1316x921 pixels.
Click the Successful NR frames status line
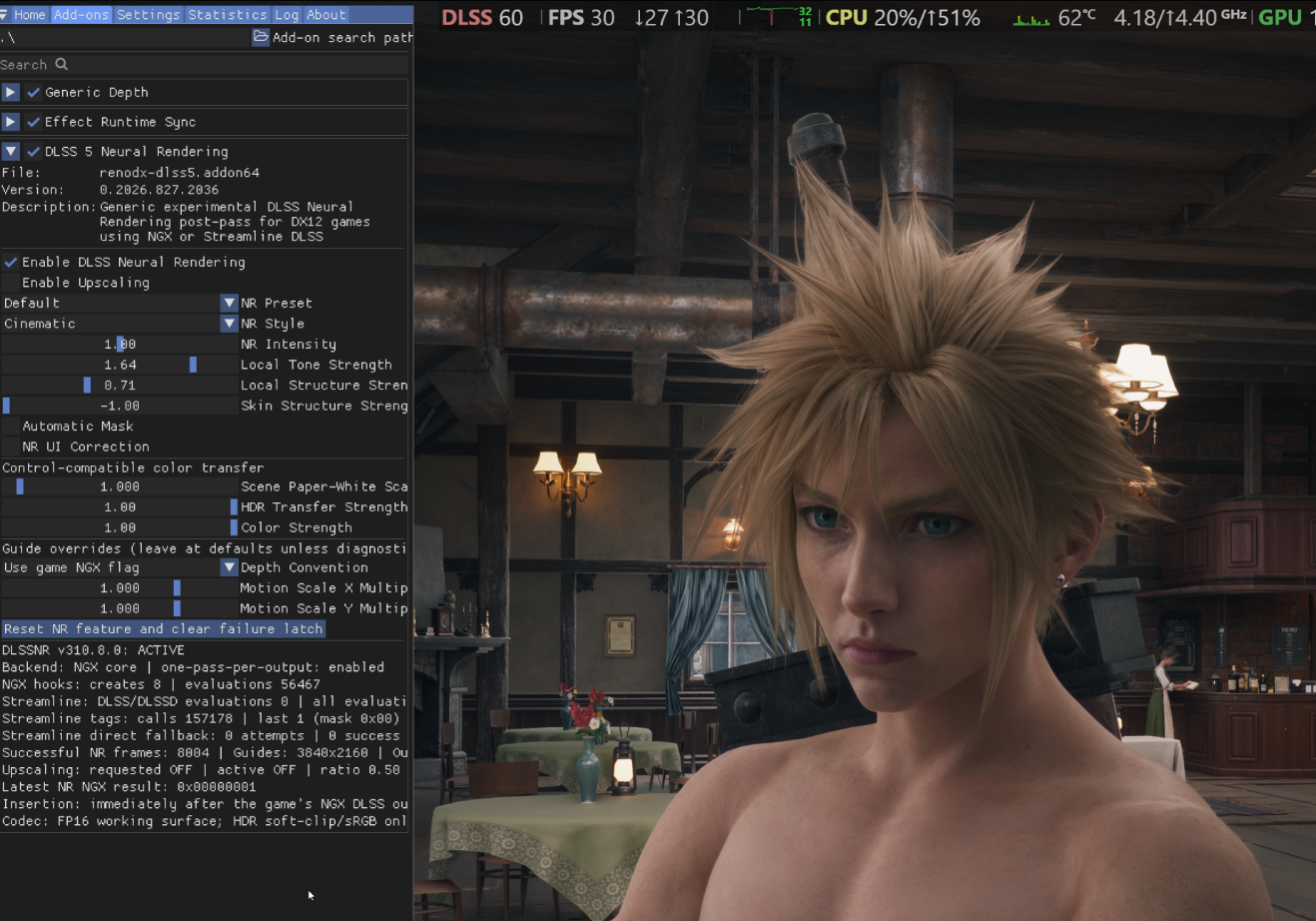205,753
